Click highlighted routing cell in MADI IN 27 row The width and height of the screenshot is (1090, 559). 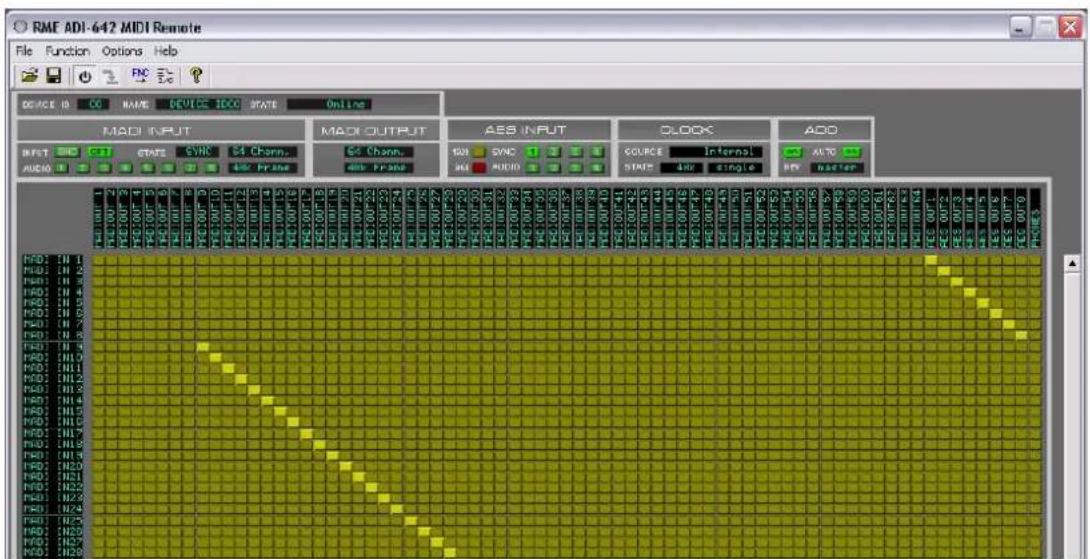[x=437, y=542]
